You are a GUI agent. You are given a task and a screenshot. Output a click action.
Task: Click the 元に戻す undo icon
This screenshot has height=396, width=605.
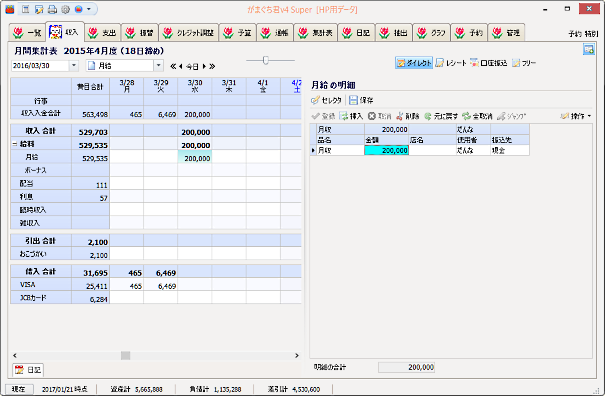(428, 116)
